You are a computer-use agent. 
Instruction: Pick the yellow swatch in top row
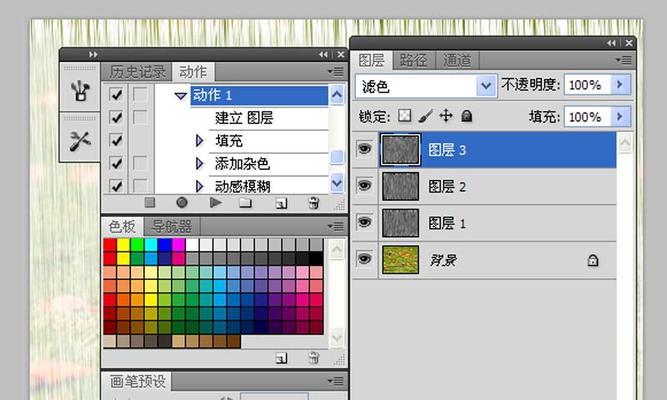[x=123, y=245]
